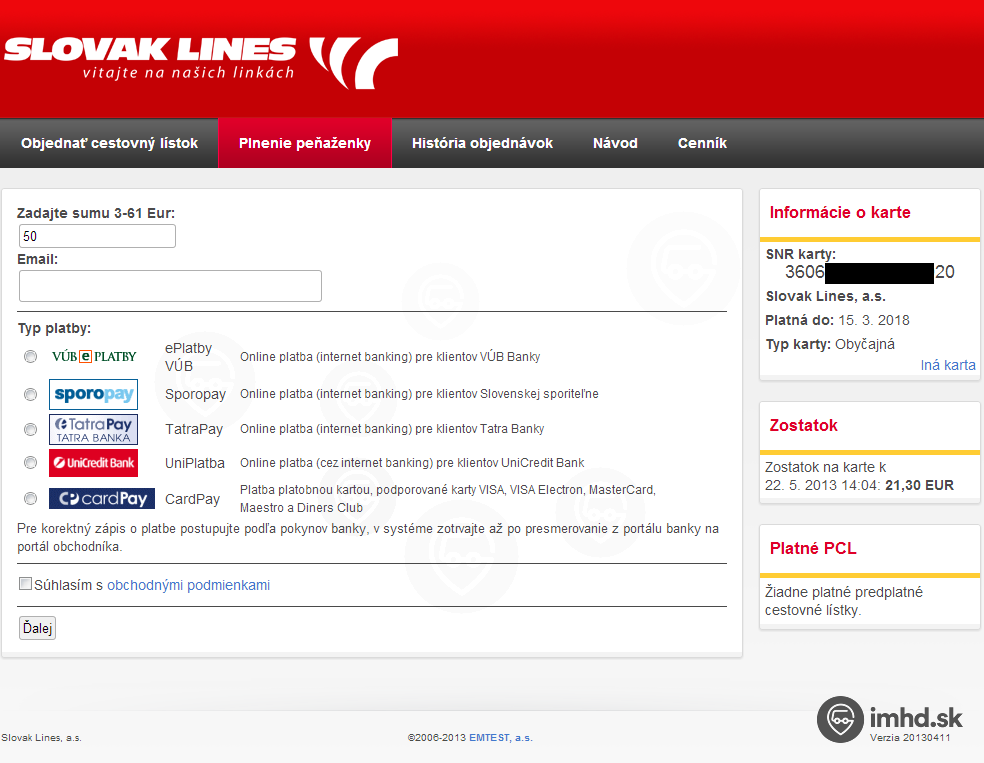Open the Cenník menu item
This screenshot has width=984, height=763.
pos(702,143)
